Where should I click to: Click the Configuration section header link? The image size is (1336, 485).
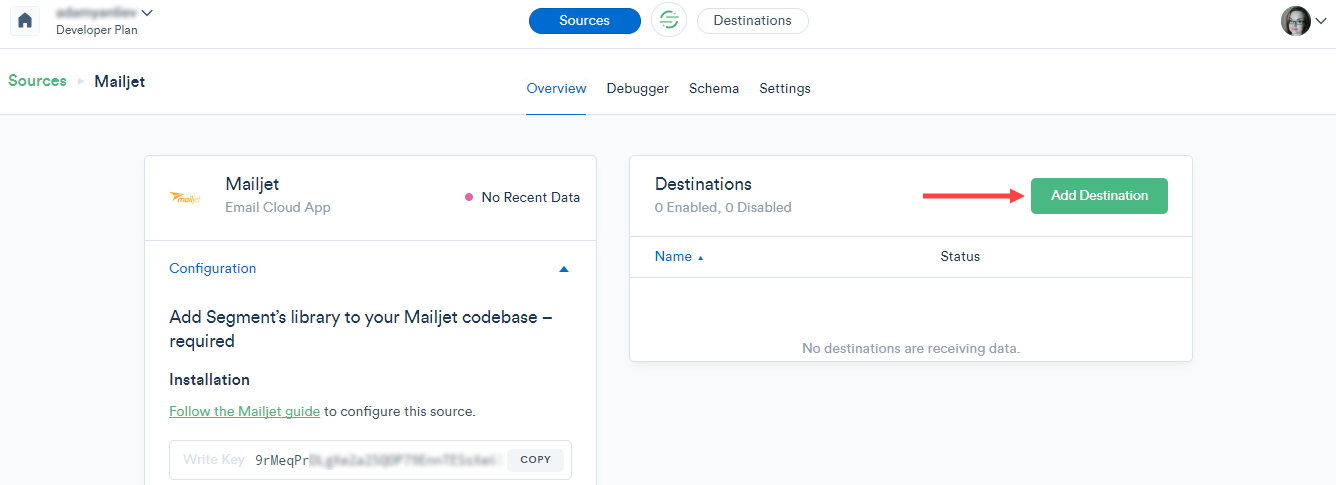pos(213,269)
